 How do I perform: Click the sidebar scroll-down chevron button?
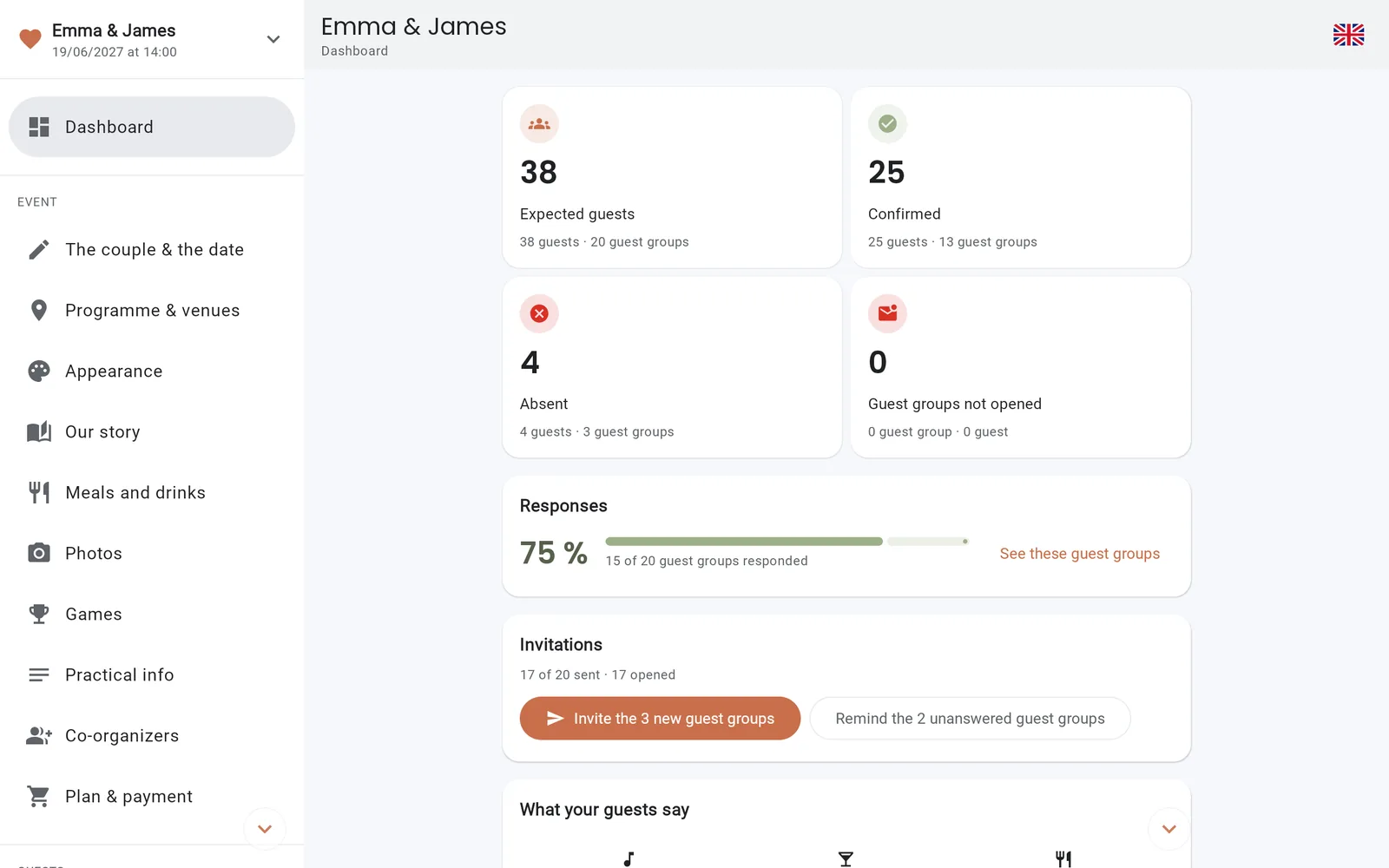[265, 829]
